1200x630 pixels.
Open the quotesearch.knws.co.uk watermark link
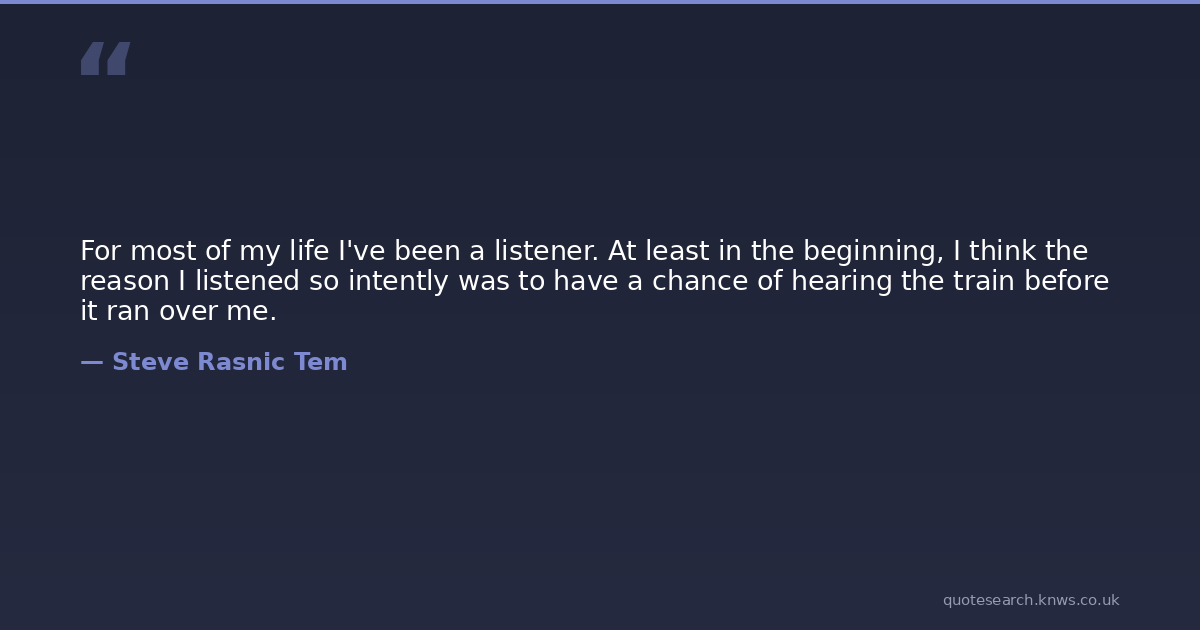[x=1030, y=600]
